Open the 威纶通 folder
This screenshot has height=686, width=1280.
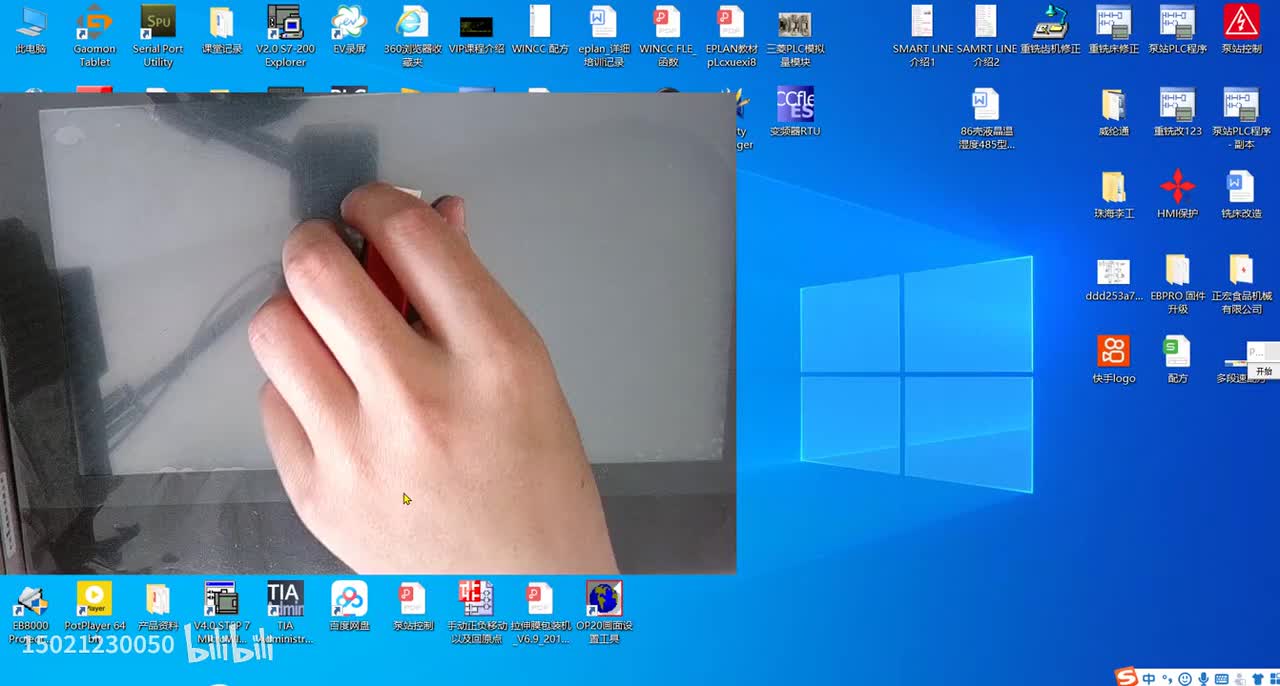click(x=1114, y=112)
